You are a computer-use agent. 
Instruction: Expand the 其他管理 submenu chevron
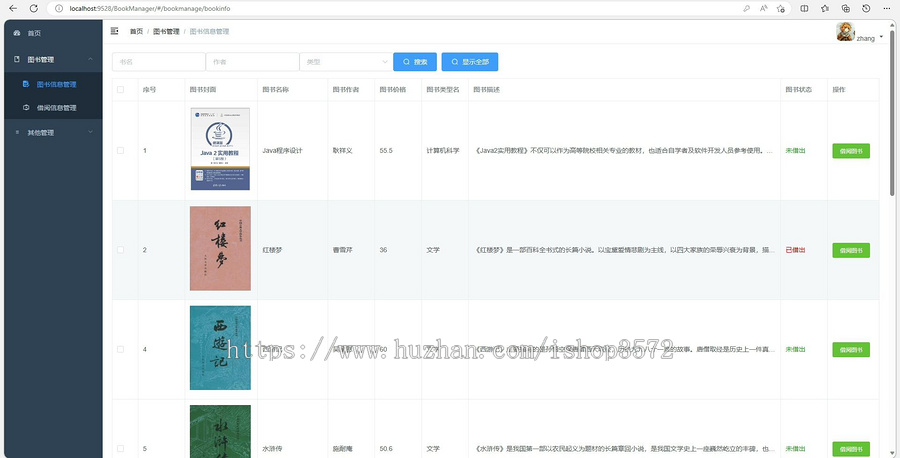(90, 133)
